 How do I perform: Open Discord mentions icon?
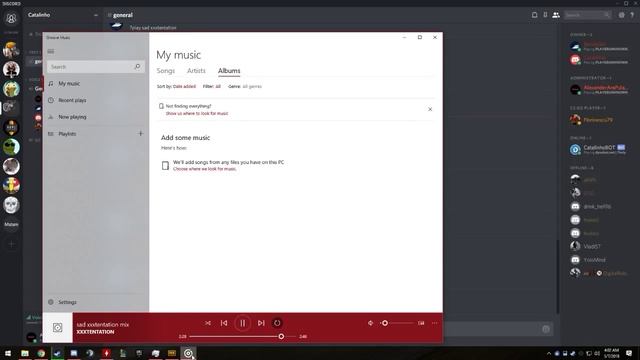tap(621, 15)
